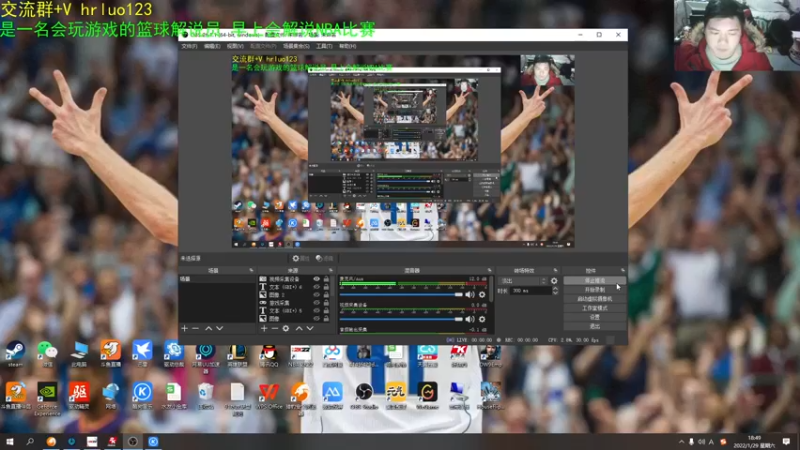Open settings gear of first mixer channel
This screenshot has height=450, width=800.
[482, 294]
